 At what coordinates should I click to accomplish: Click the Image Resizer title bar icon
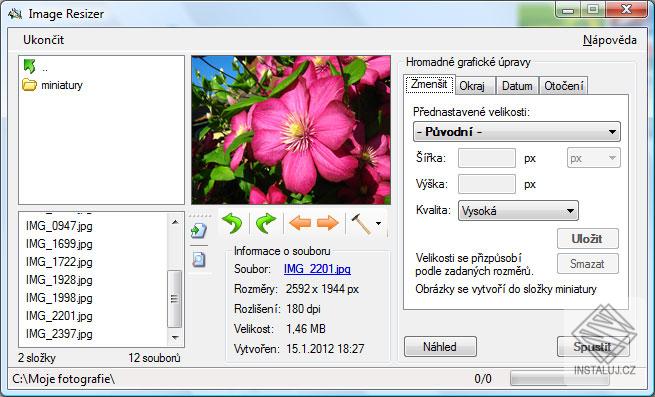click(x=15, y=14)
